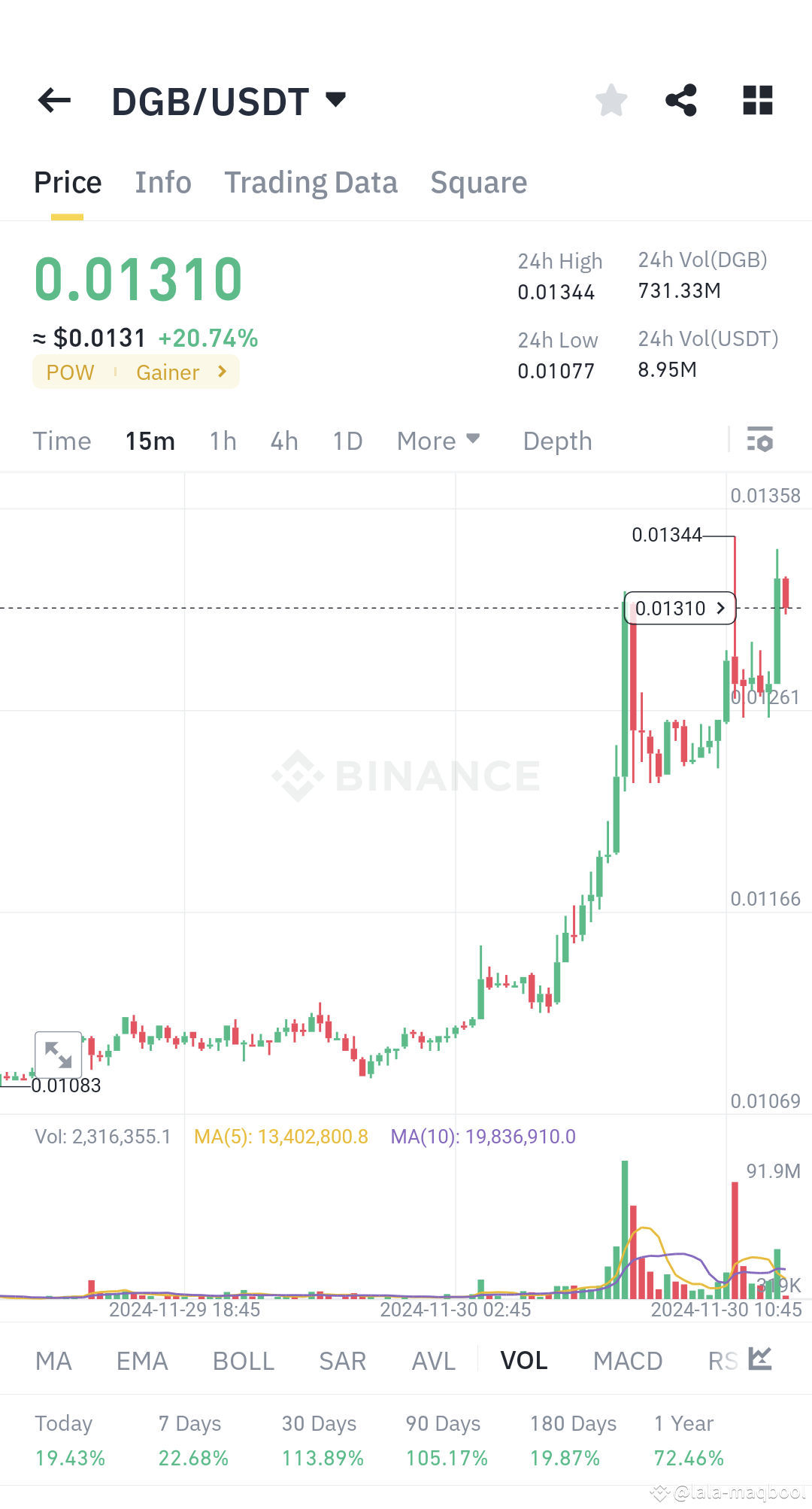Switch candle interval to 1h
Screen dimensions: 812x1509
[223, 441]
